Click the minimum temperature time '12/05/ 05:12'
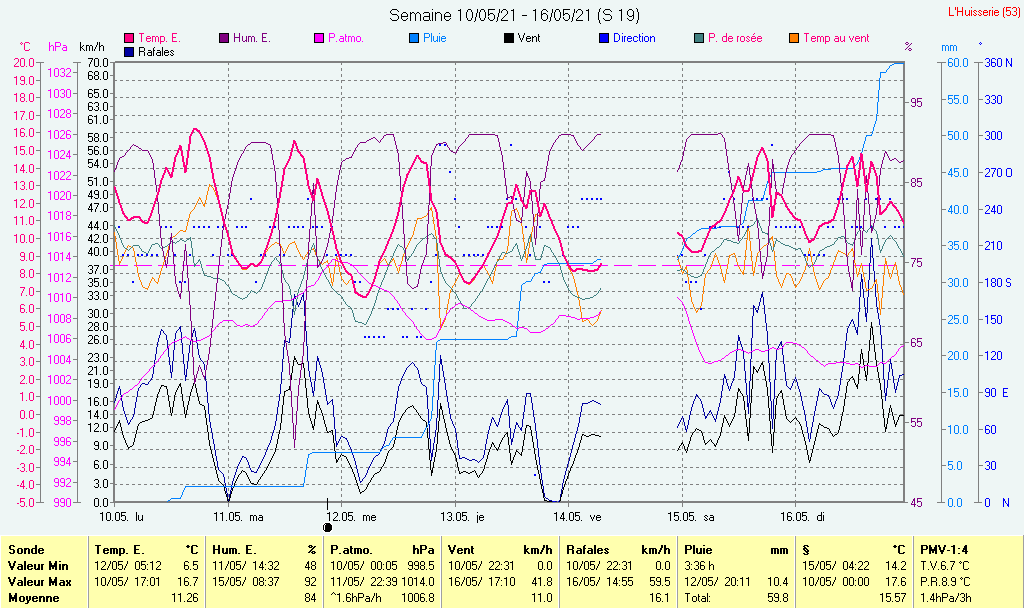 [128, 566]
